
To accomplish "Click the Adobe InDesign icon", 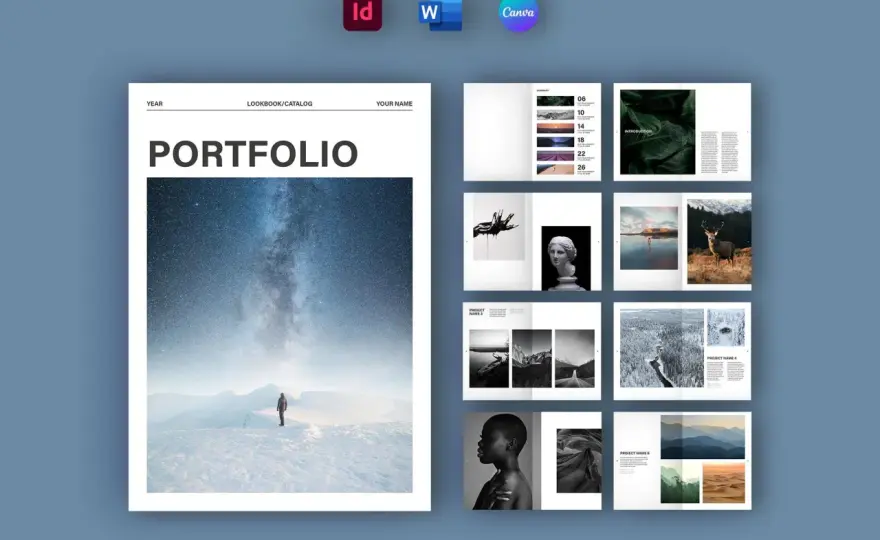I will tap(363, 14).
